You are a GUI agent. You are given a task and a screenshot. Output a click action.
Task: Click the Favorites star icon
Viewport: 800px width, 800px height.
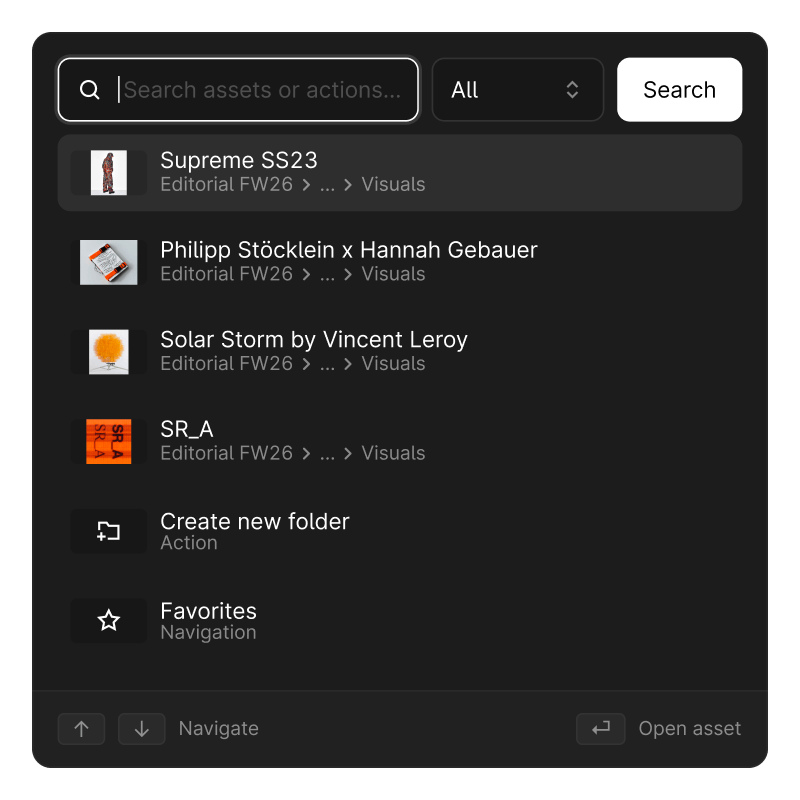[x=109, y=621]
